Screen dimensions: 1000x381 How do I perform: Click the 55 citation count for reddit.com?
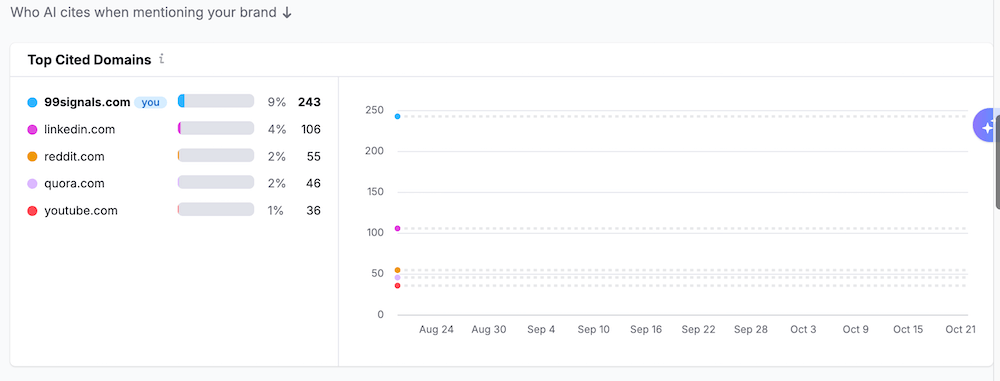coord(313,156)
